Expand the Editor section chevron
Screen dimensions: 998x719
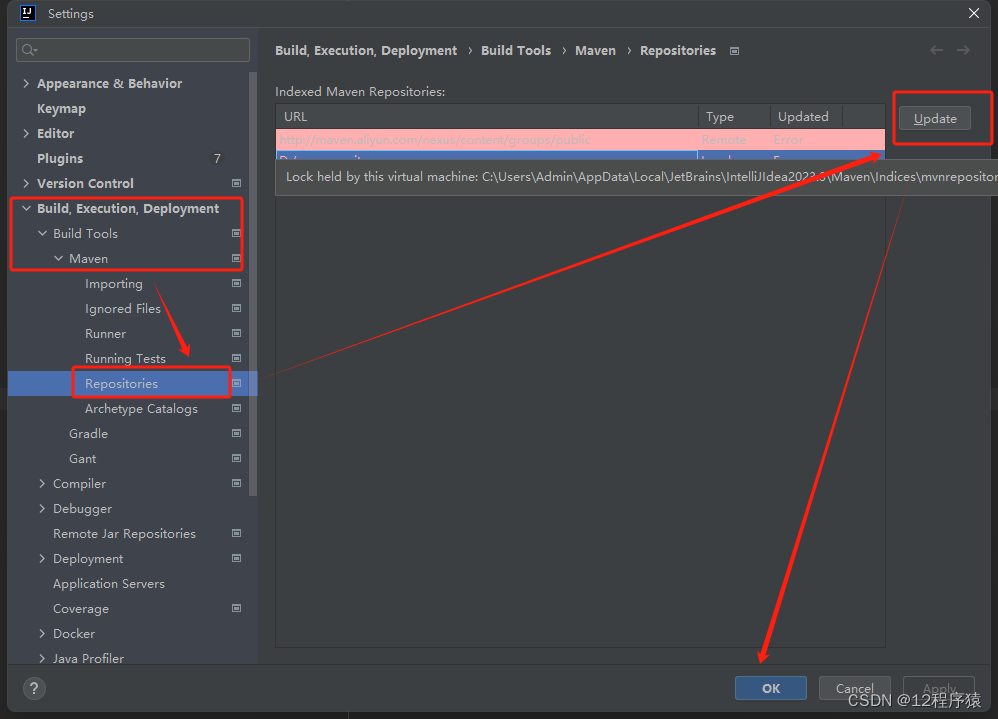click(x=26, y=133)
